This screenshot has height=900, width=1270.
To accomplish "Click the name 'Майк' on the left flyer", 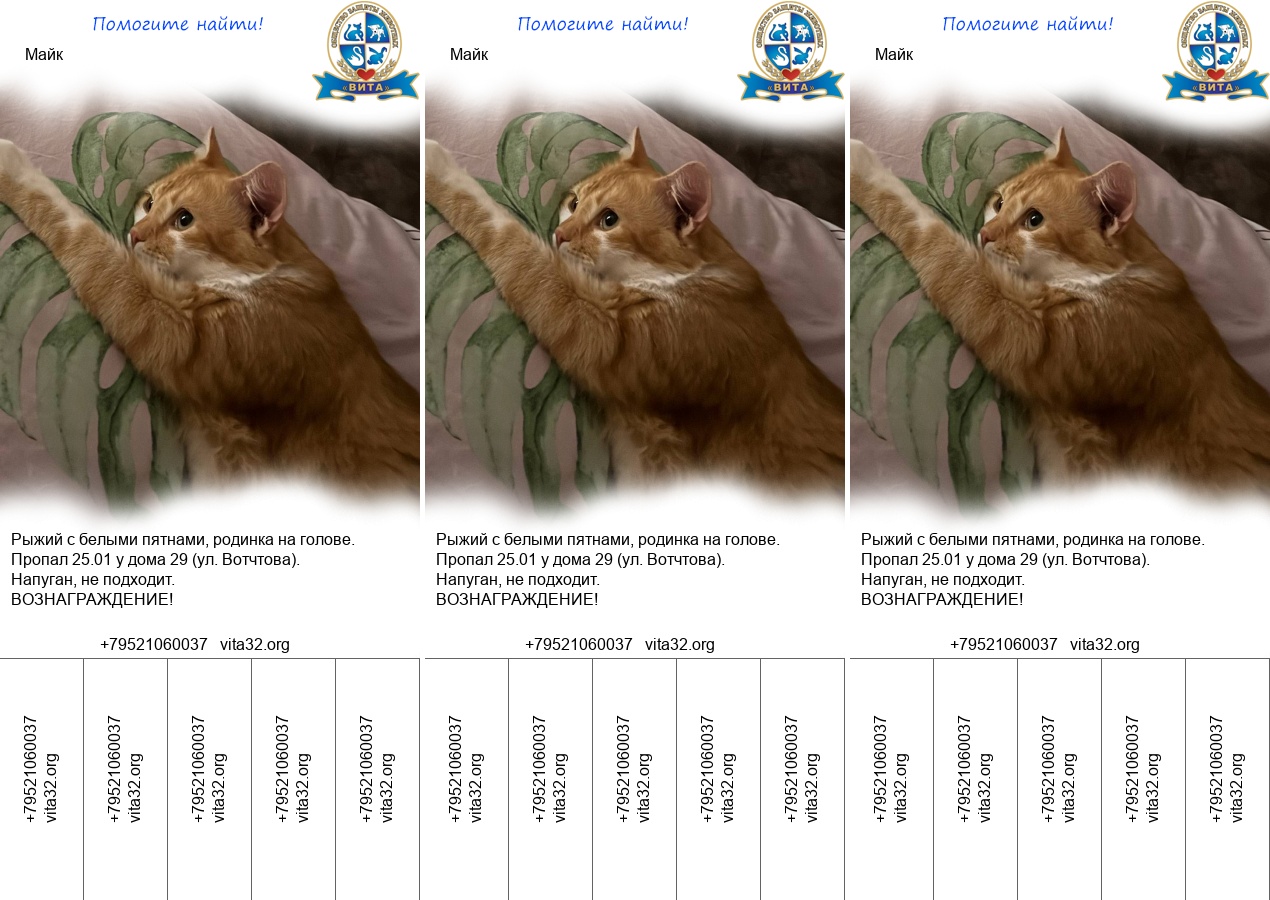I will [44, 55].
